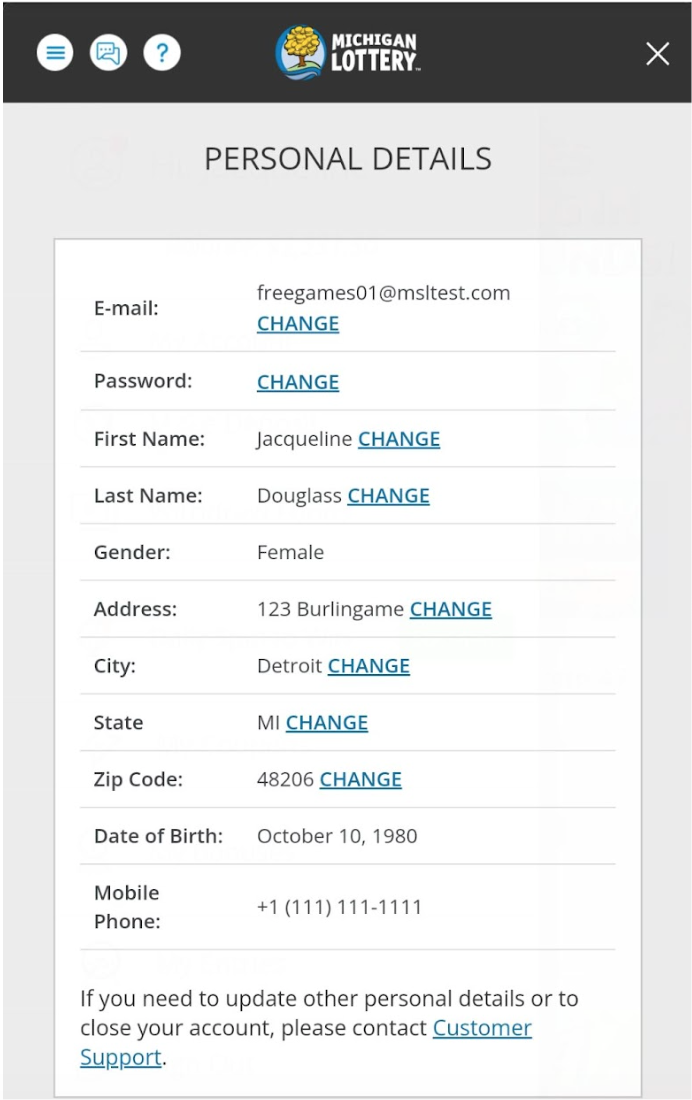Select the e-mail address text
The width and height of the screenshot is (692, 1100).
(x=383, y=293)
